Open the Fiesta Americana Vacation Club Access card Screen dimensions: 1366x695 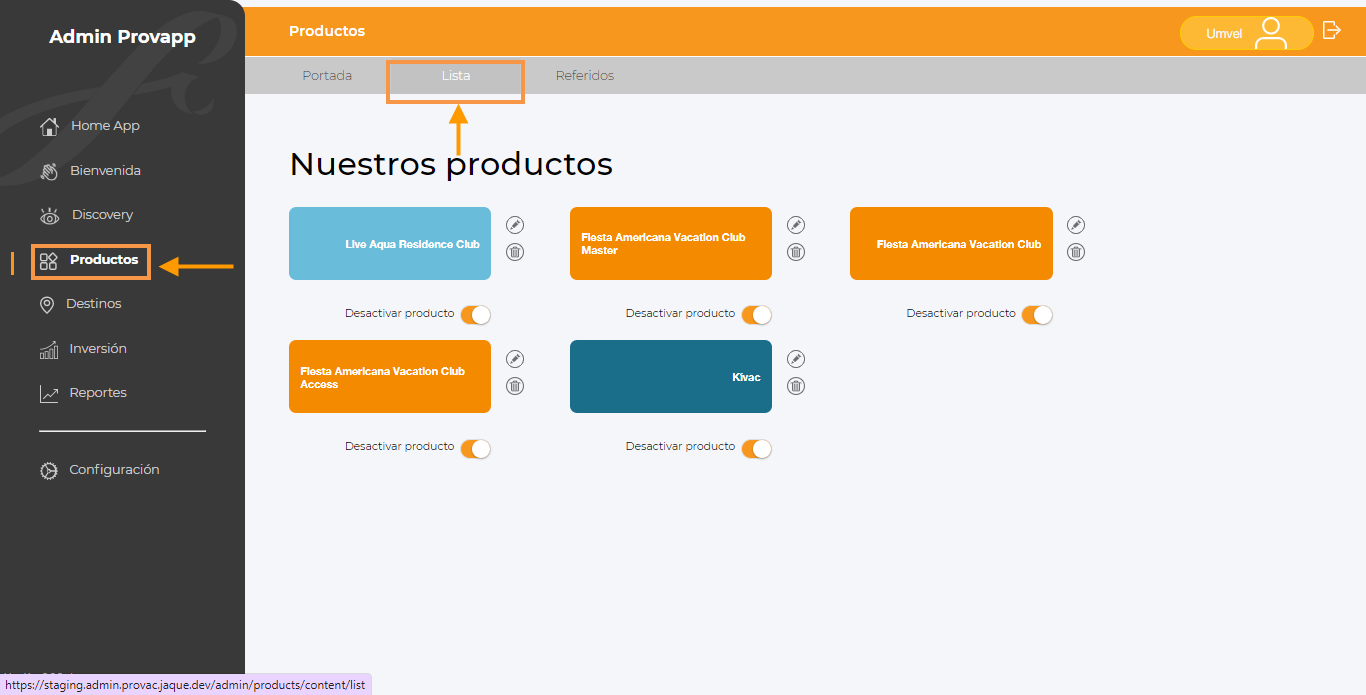click(390, 376)
